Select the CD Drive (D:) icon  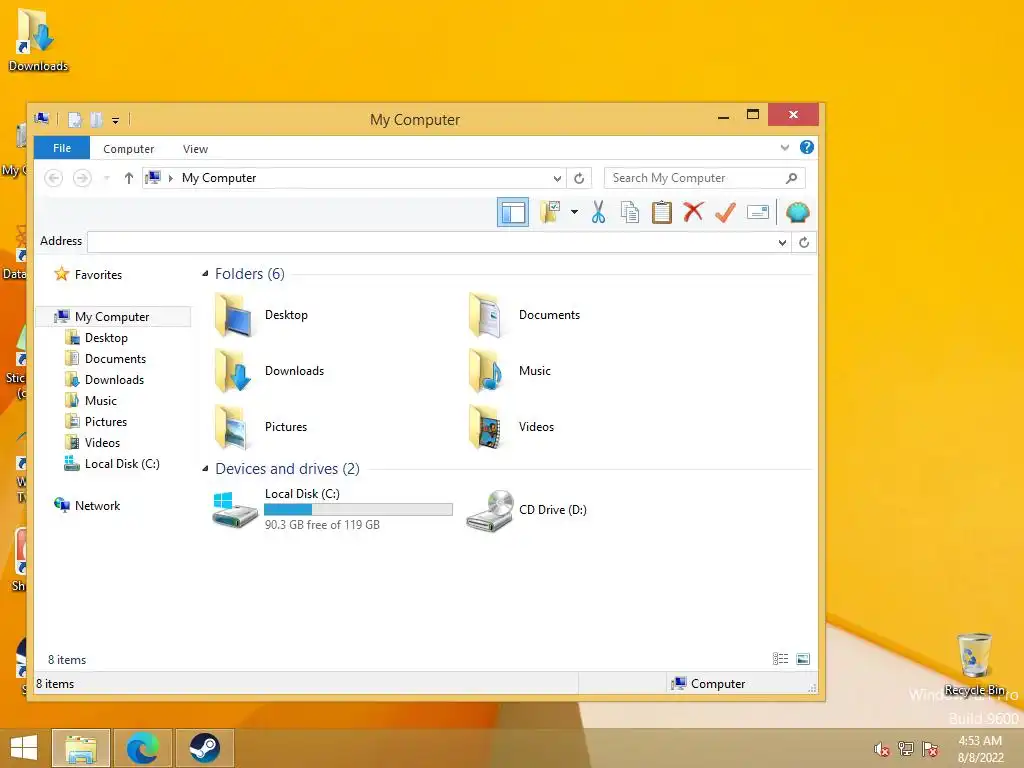tap(490, 510)
